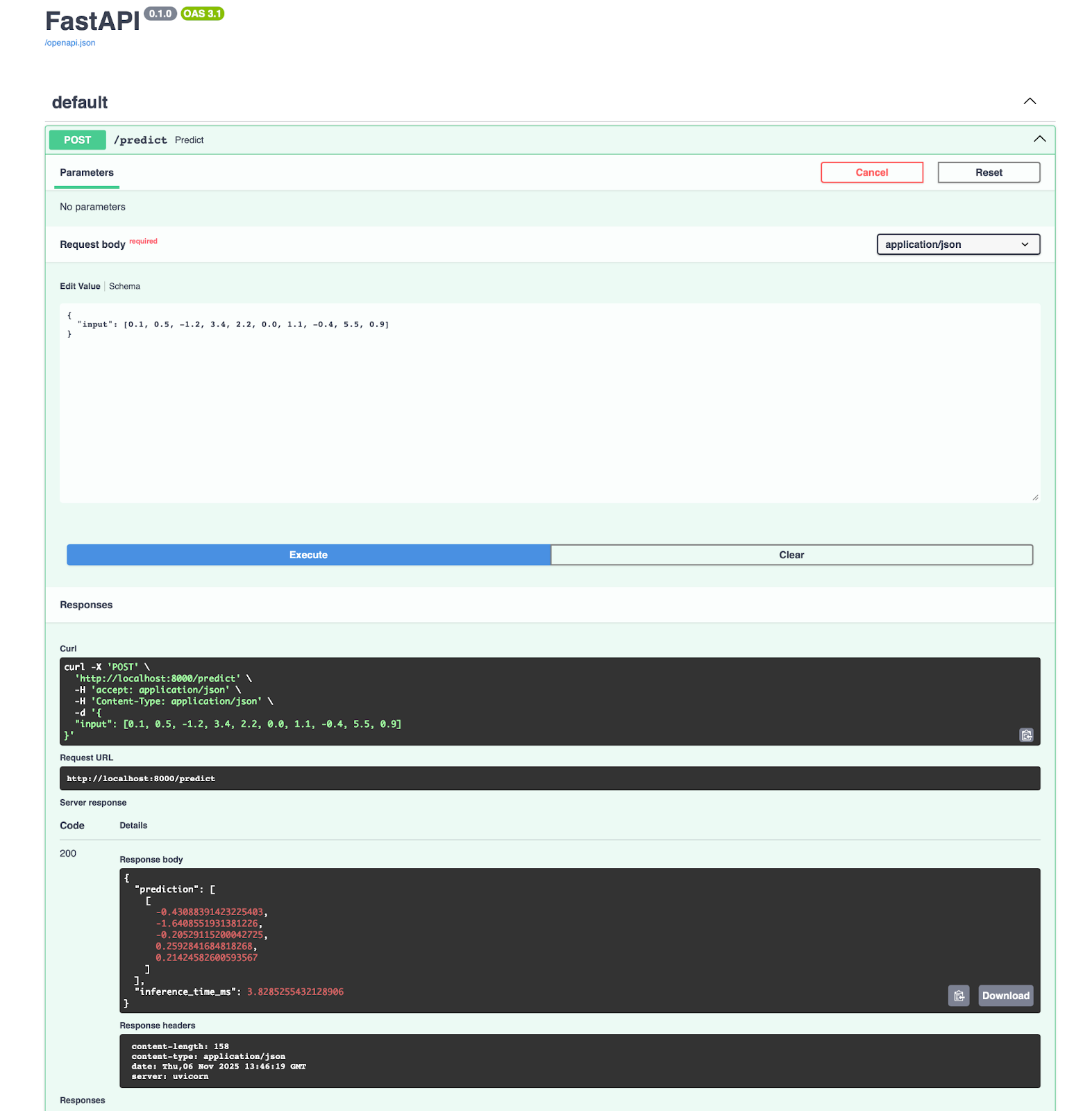Click the POST method badge

pyautogui.click(x=78, y=140)
